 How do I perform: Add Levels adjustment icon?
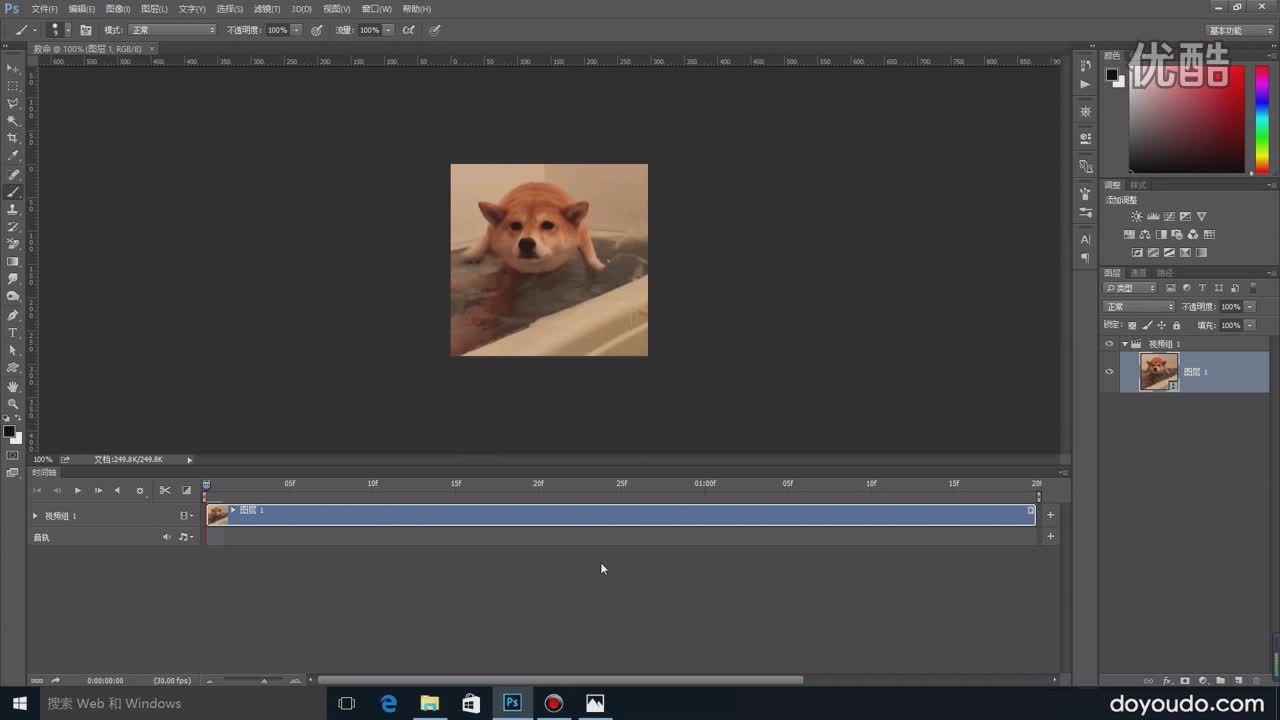(x=1153, y=216)
